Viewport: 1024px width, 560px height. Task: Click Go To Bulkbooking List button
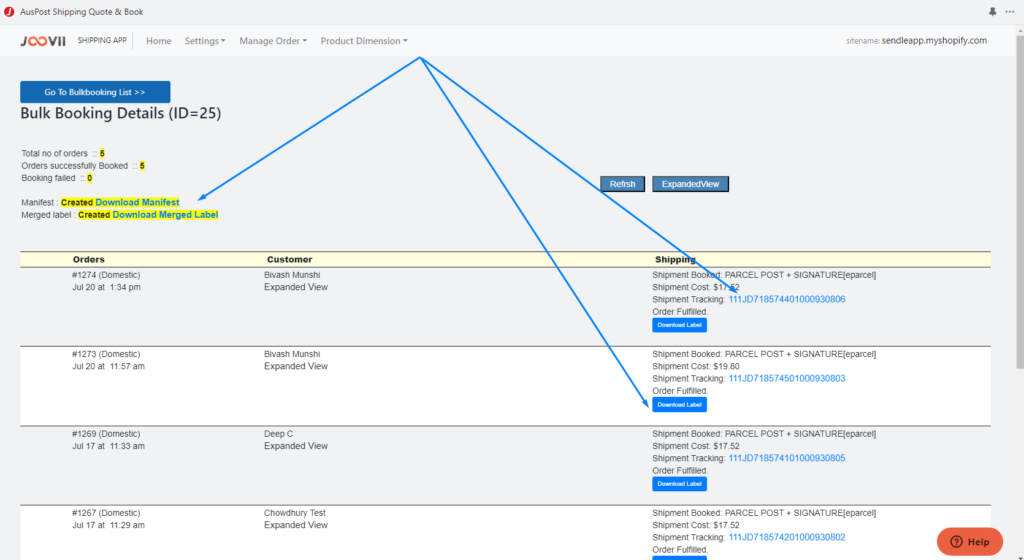[x=95, y=92]
